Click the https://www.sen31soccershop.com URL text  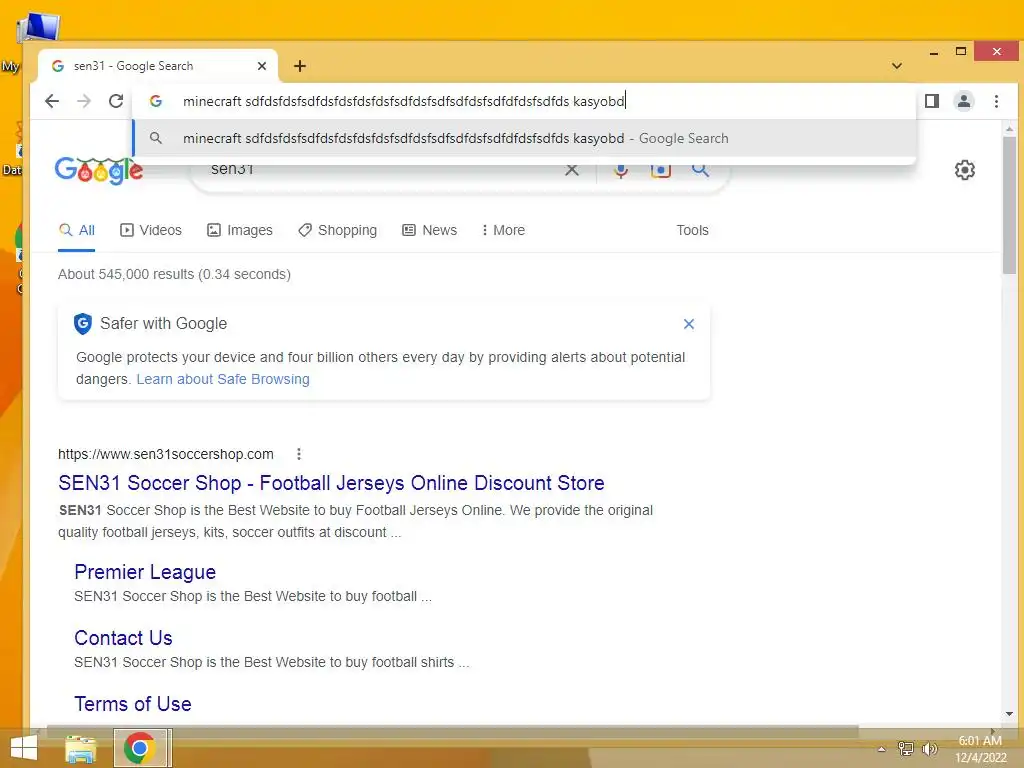pyautogui.click(x=166, y=454)
